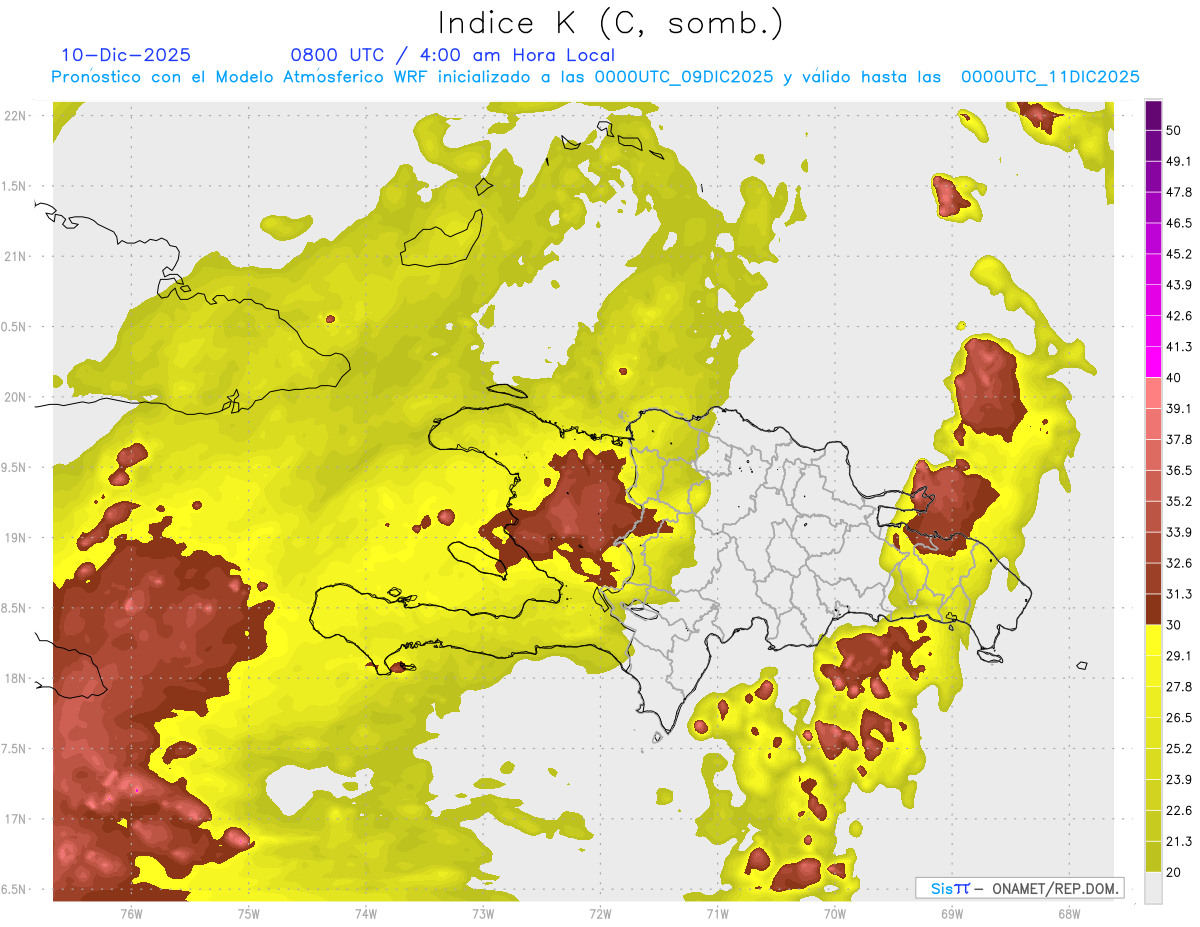Viewport: 1200px width, 927px height.
Task: Click the "Indice K (C, somb.)" title
Action: point(611,23)
